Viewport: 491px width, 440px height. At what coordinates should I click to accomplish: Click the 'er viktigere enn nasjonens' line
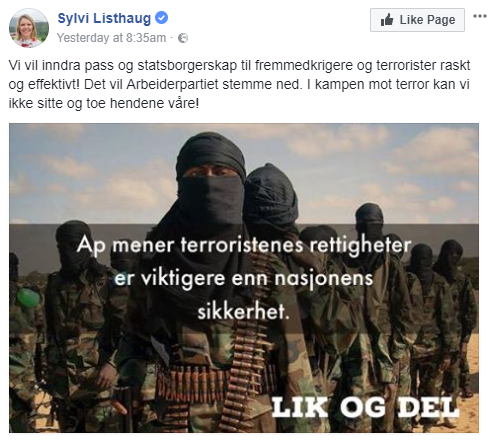pyautogui.click(x=244, y=279)
